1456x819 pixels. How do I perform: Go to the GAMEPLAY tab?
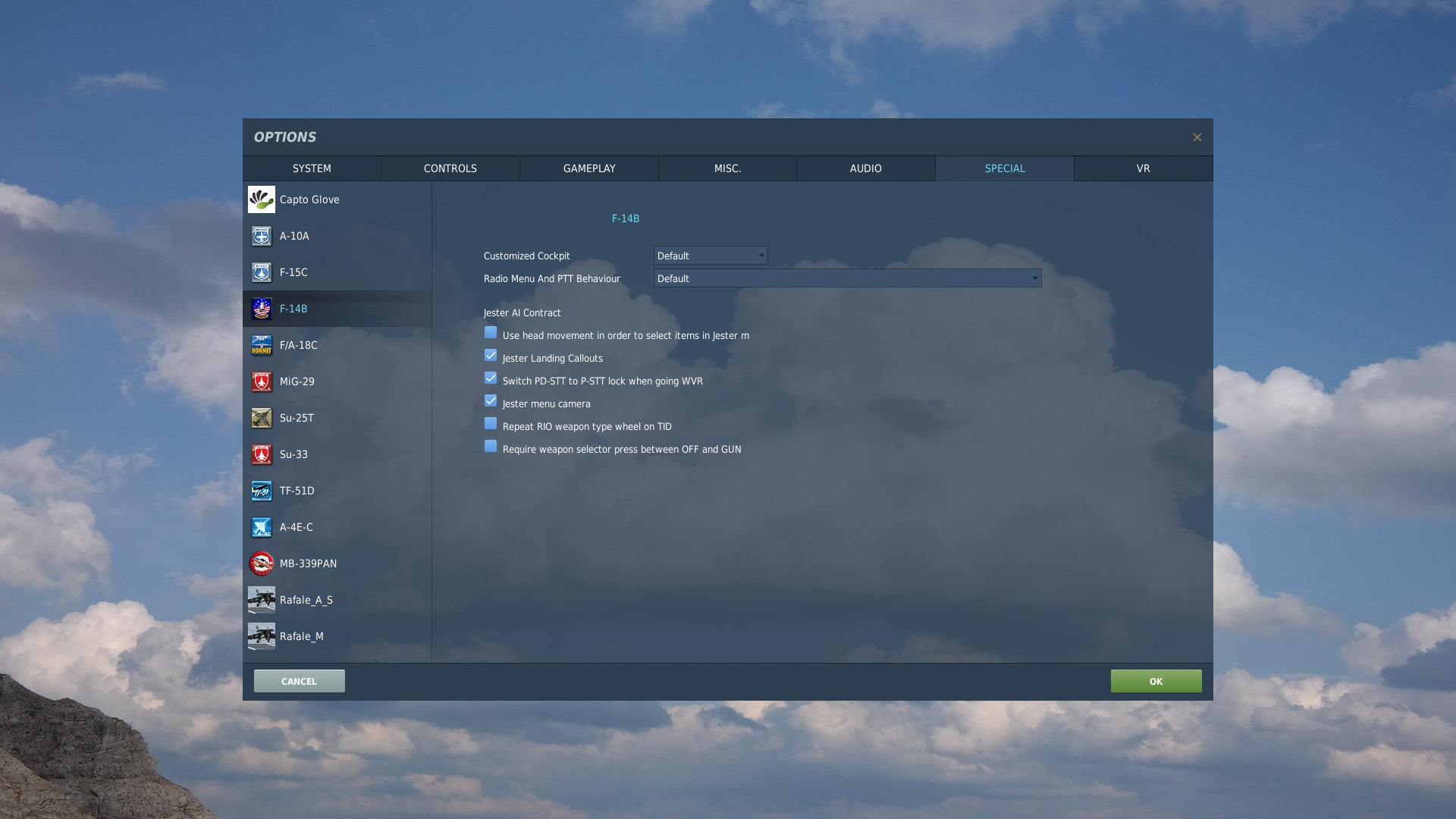click(x=589, y=168)
